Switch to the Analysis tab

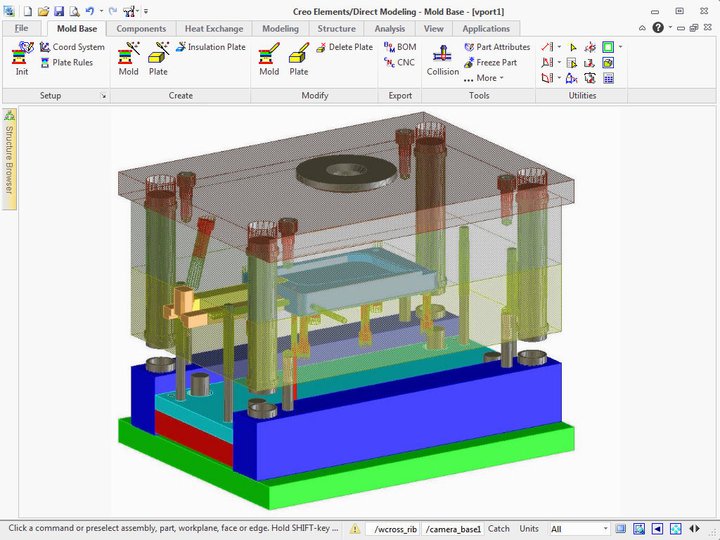(390, 28)
